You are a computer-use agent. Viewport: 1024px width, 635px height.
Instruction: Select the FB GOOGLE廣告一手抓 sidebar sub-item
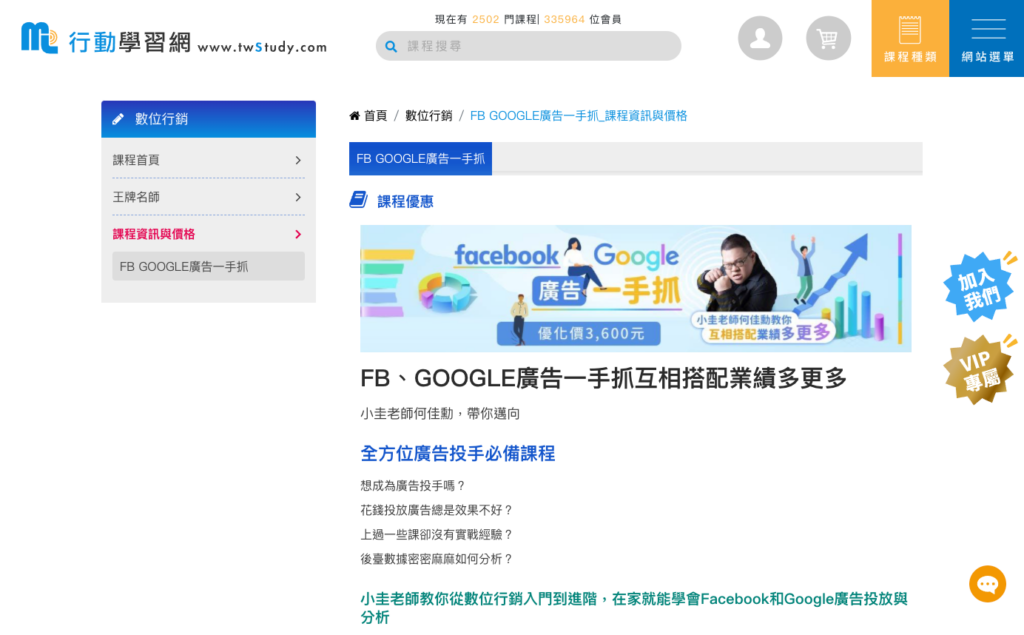208,267
